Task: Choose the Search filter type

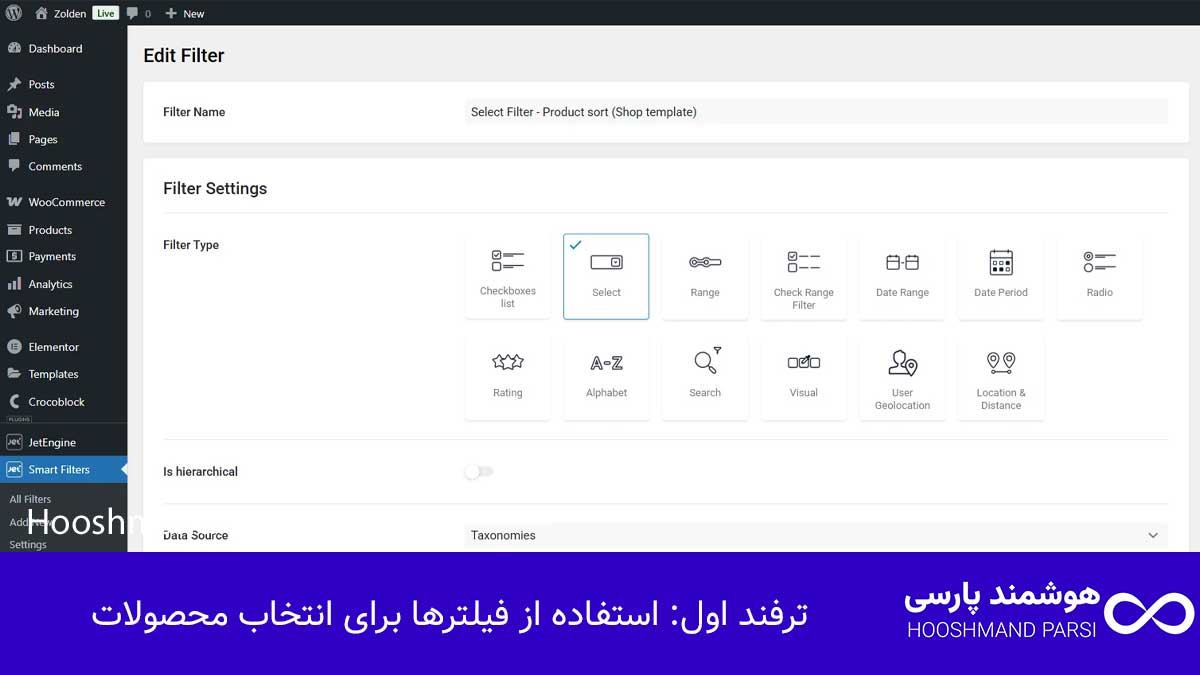Action: point(705,377)
